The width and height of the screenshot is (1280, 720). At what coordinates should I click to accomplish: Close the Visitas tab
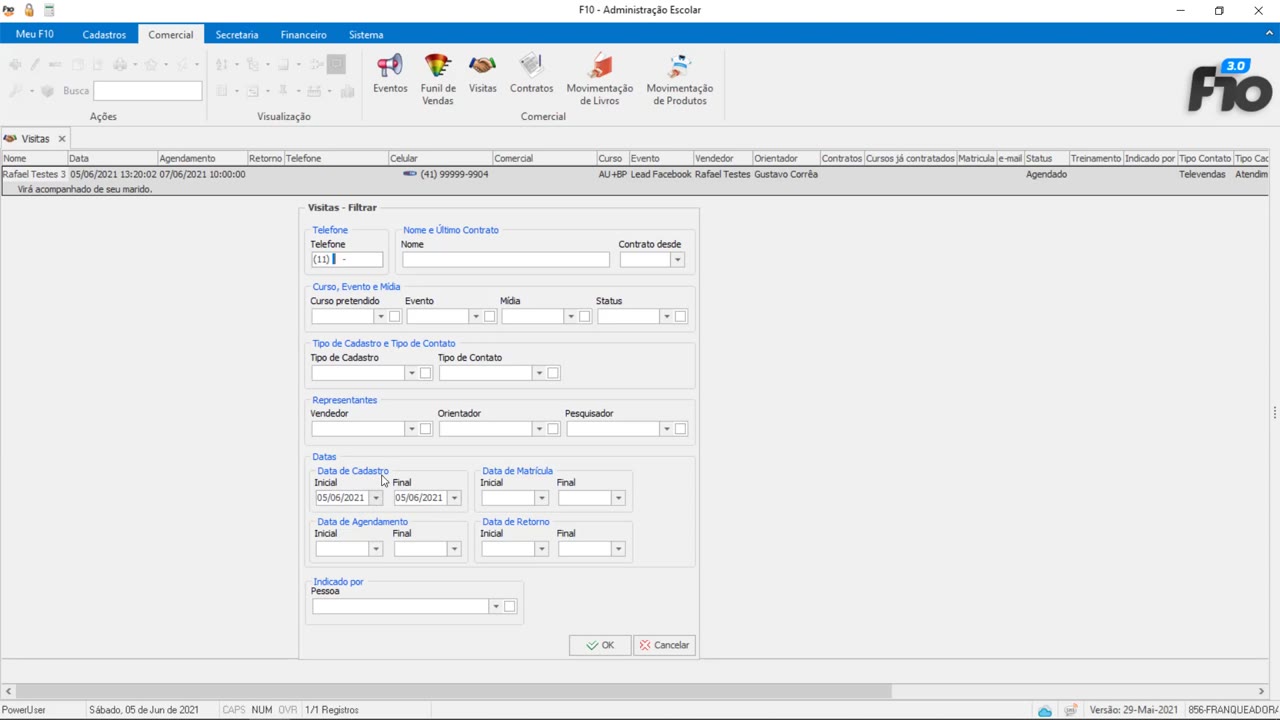click(x=61, y=139)
